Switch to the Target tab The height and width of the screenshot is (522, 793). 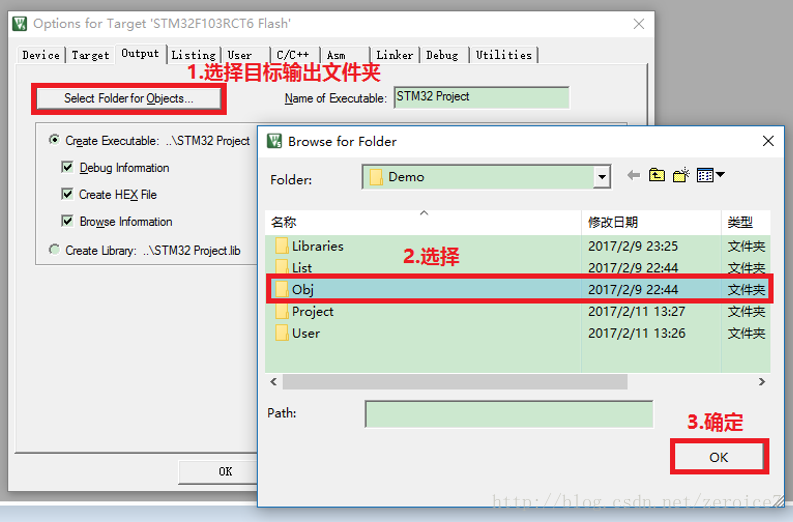pos(91,55)
